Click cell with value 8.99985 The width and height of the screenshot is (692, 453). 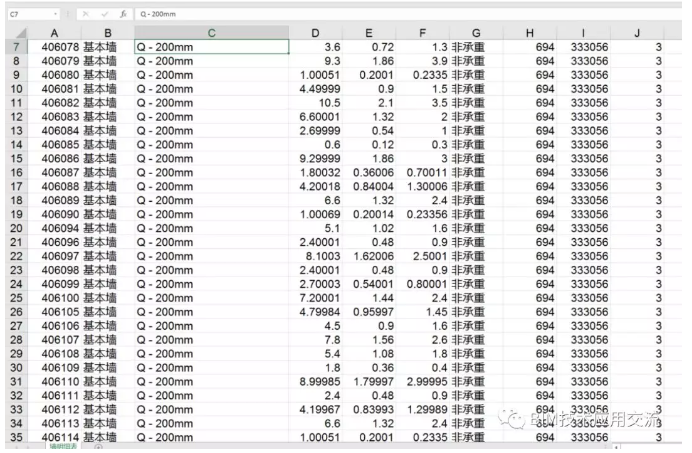point(315,381)
